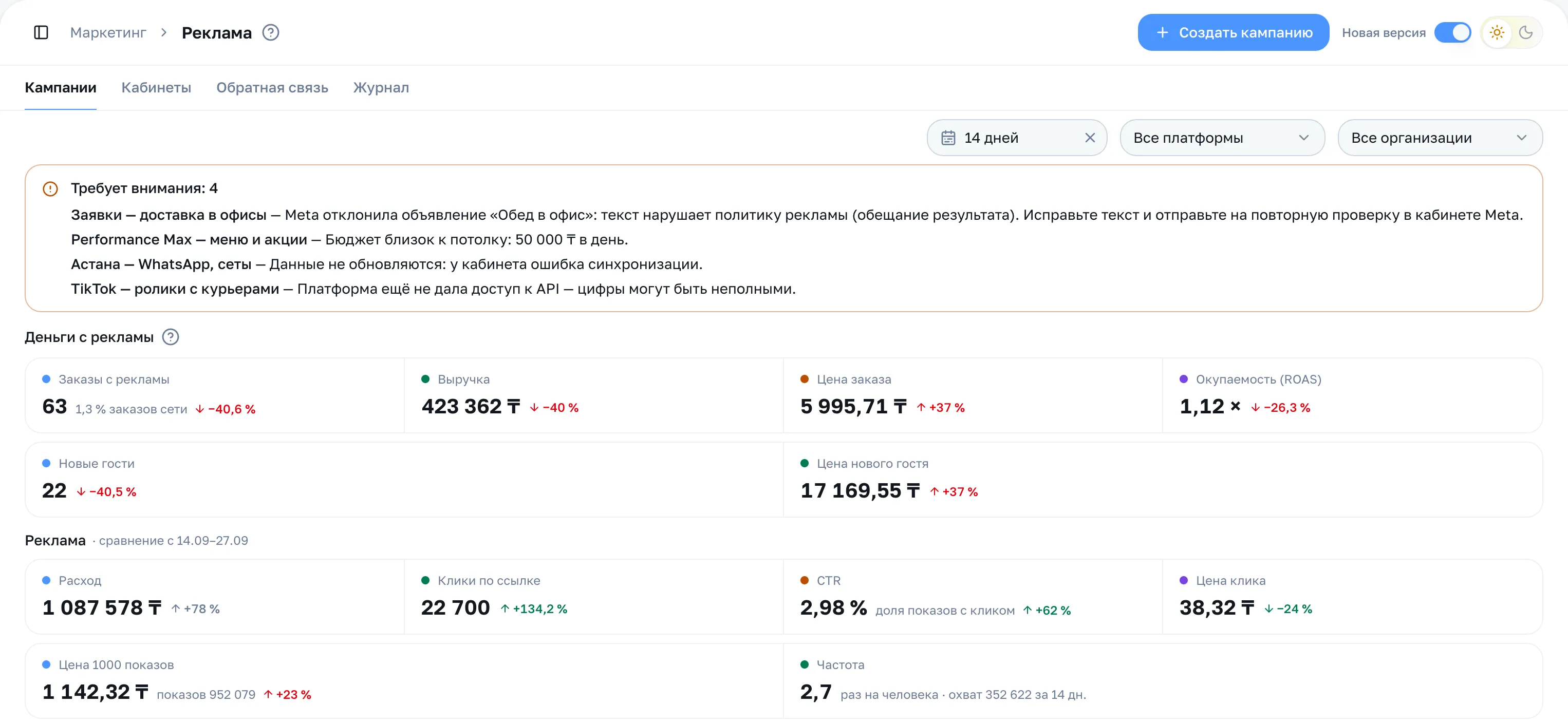Image resolution: width=1568 pixels, height=723 pixels.
Task: Switch to light theme sun icon
Action: (1496, 32)
